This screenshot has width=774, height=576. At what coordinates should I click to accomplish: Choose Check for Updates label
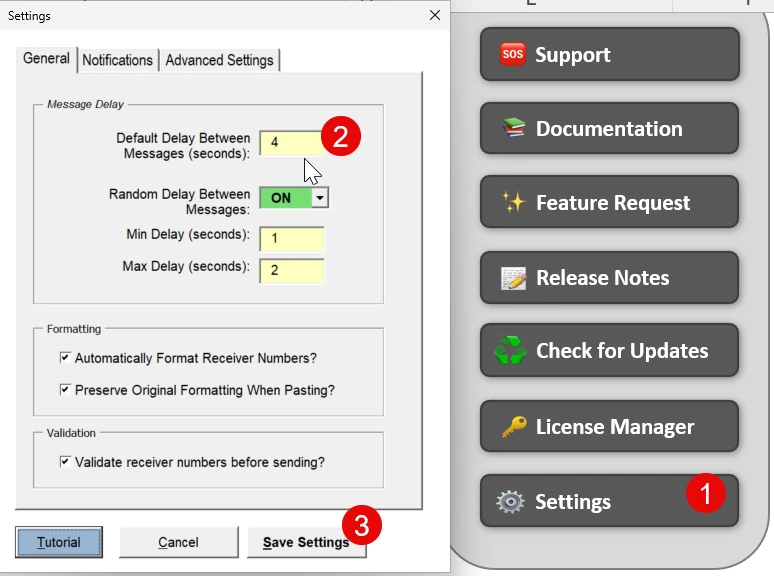[x=622, y=350]
